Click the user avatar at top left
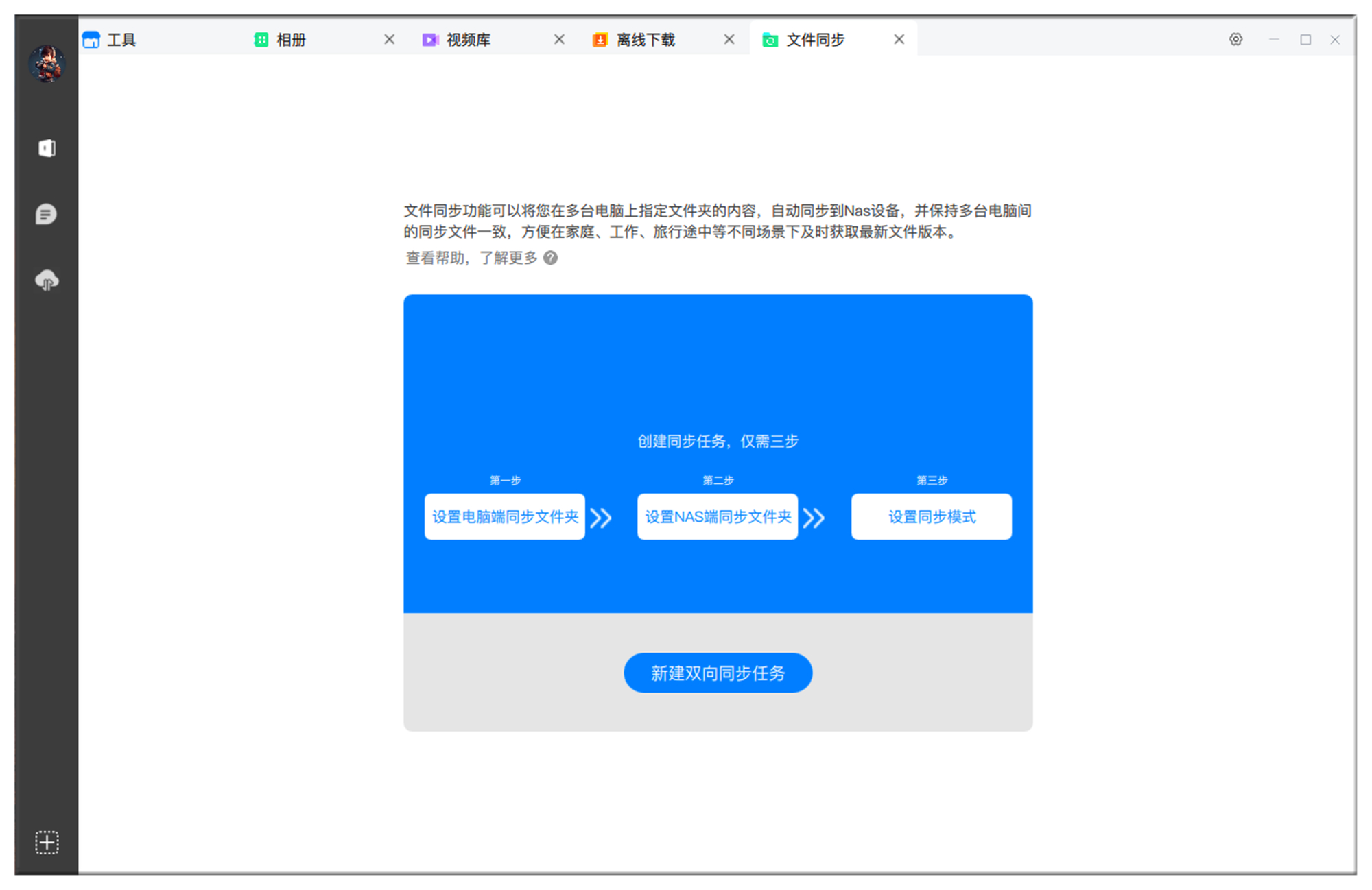 (47, 64)
